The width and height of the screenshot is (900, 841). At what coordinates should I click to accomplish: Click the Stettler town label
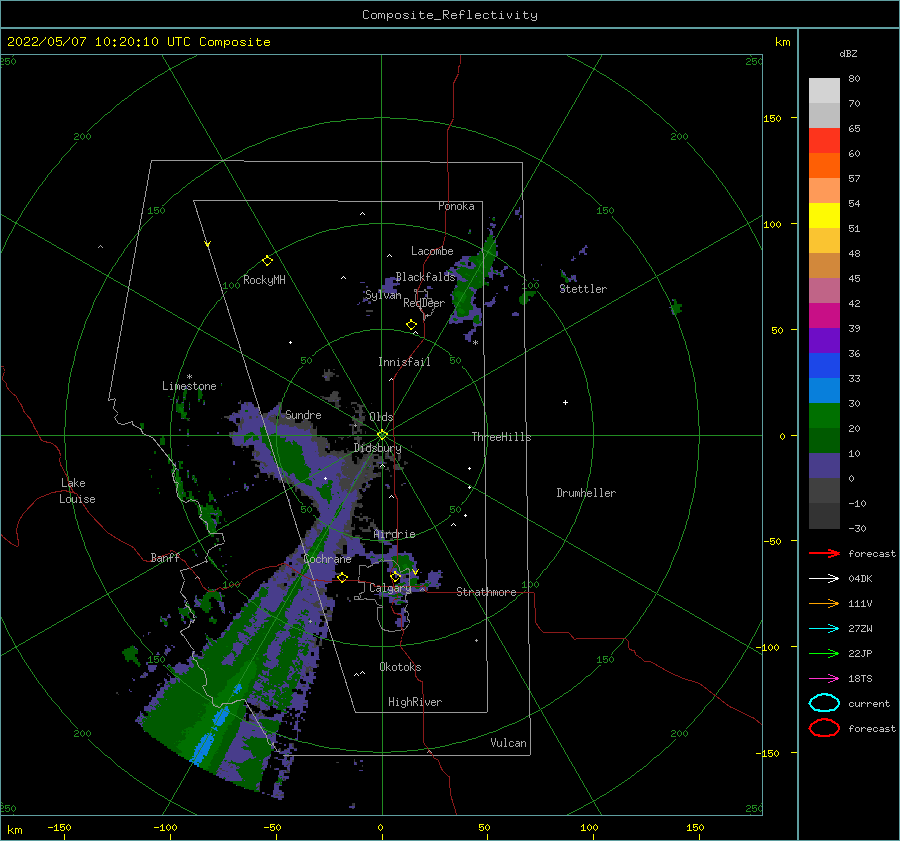583,289
